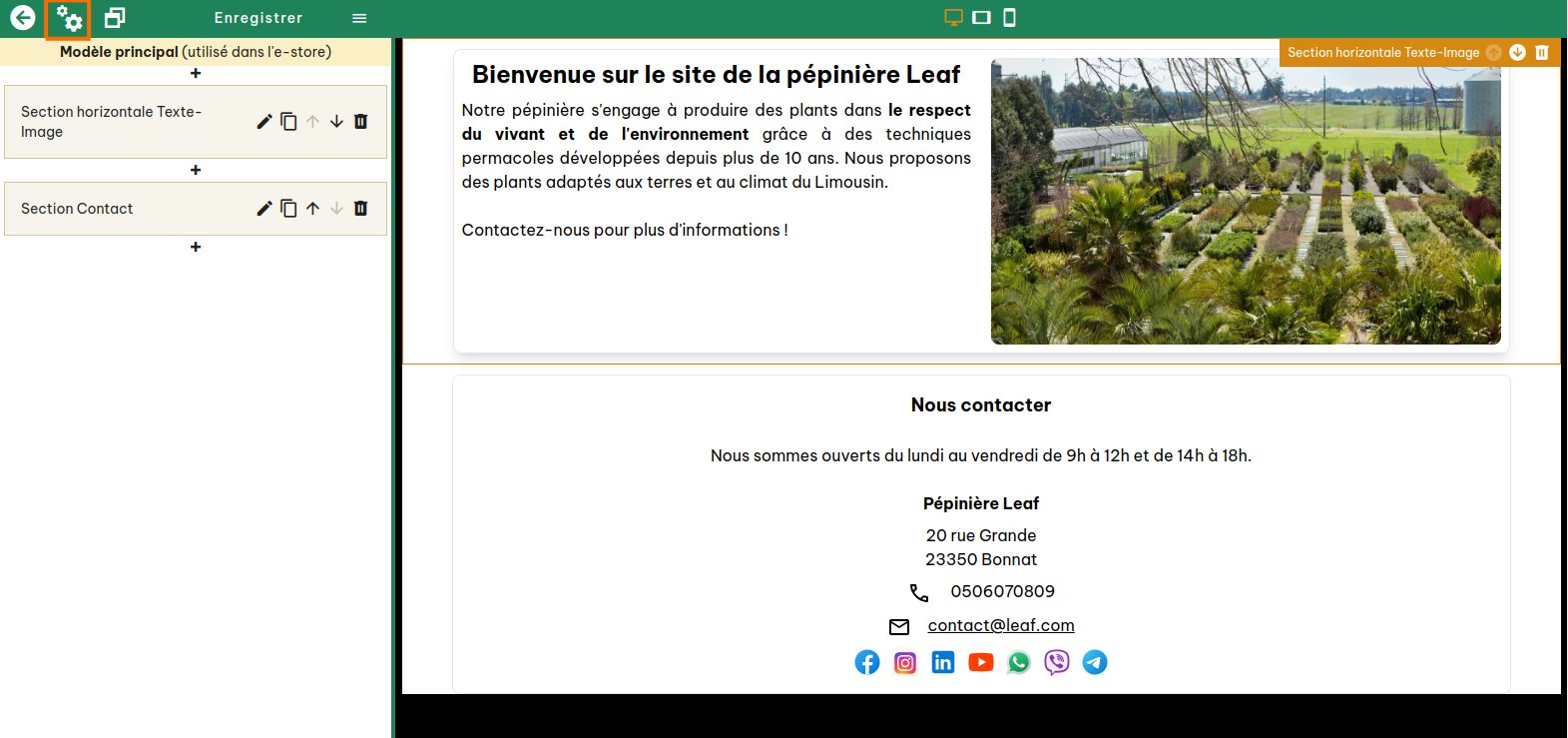This screenshot has width=1568, height=738.
Task: Open the WhatsApp social link
Action: coord(1019,662)
